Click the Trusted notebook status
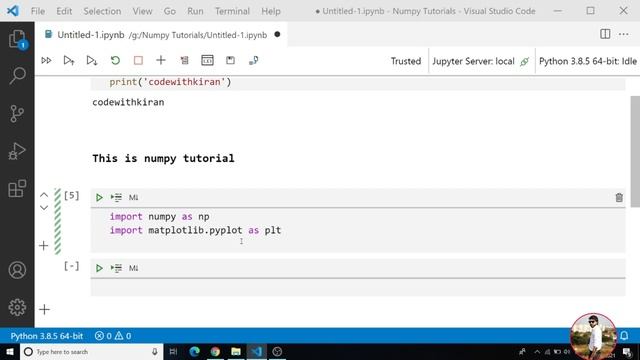The height and width of the screenshot is (360, 640). coord(406,61)
